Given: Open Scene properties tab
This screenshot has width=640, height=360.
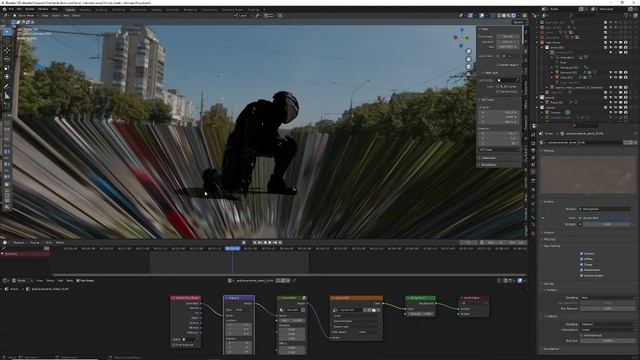Looking at the screenshot, I should pos(533,164).
